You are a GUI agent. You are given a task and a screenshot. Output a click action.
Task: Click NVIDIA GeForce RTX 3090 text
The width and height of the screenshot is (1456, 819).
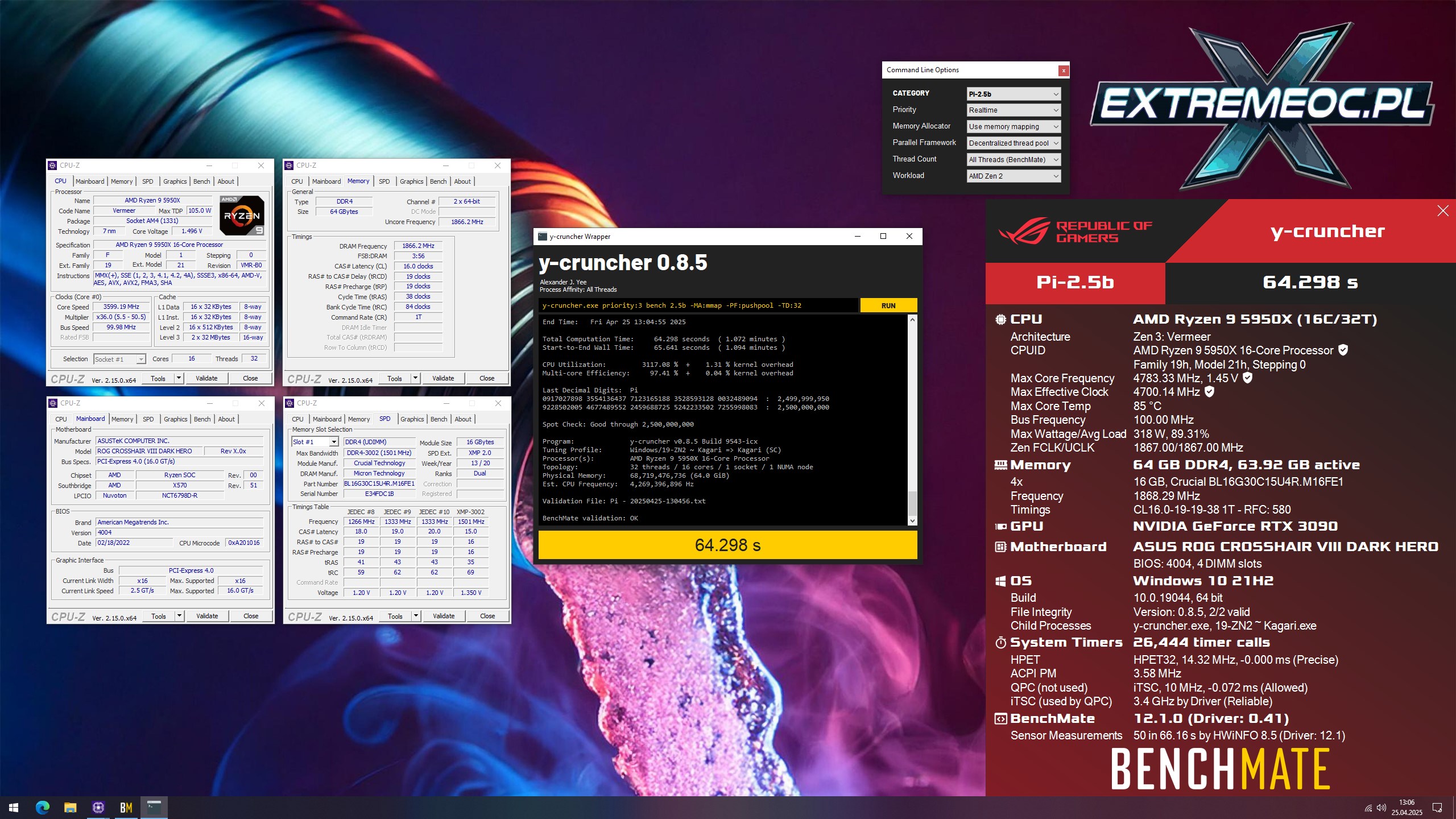pos(1235,527)
